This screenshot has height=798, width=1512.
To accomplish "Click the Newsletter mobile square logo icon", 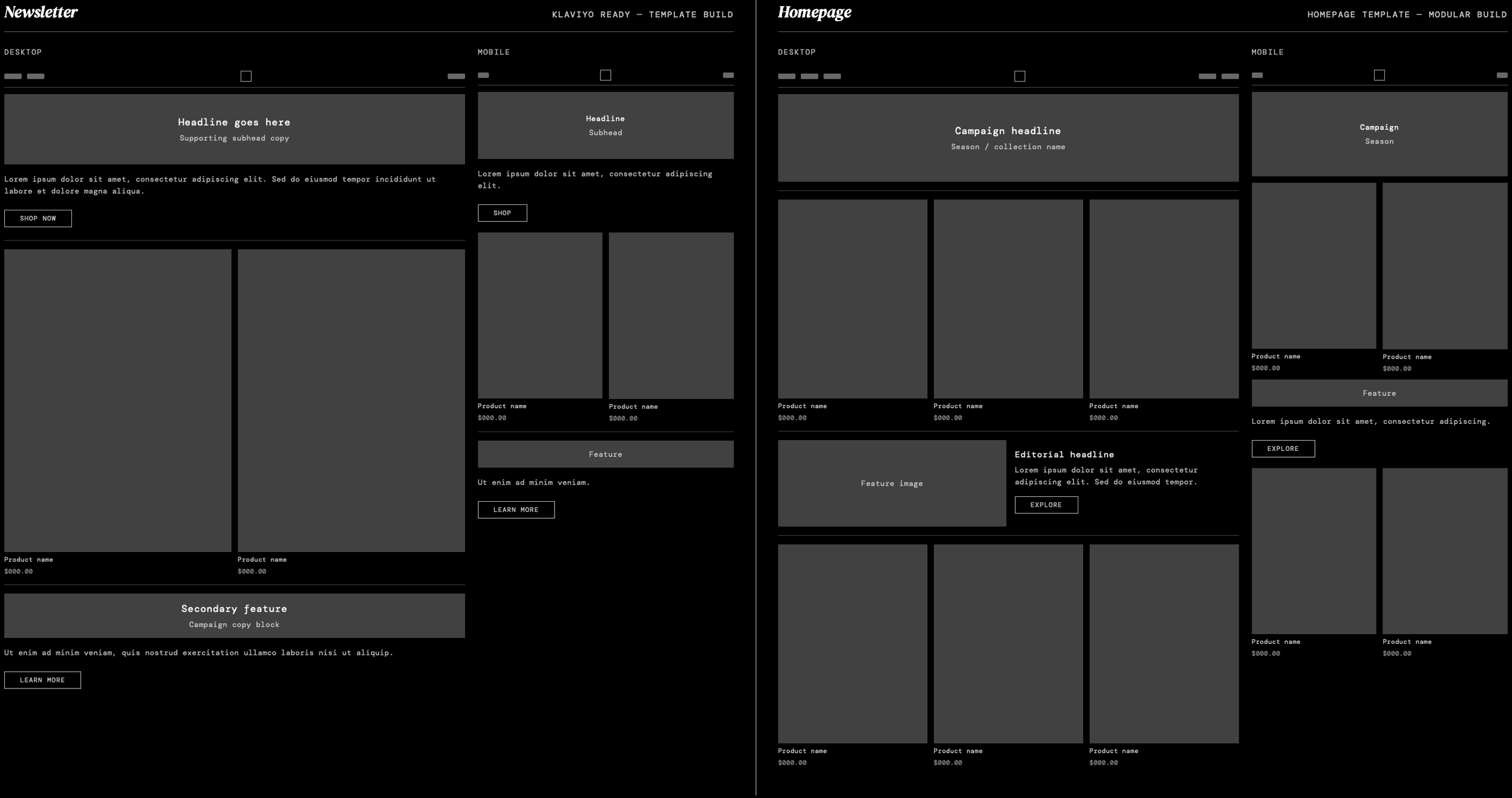I will click(605, 75).
